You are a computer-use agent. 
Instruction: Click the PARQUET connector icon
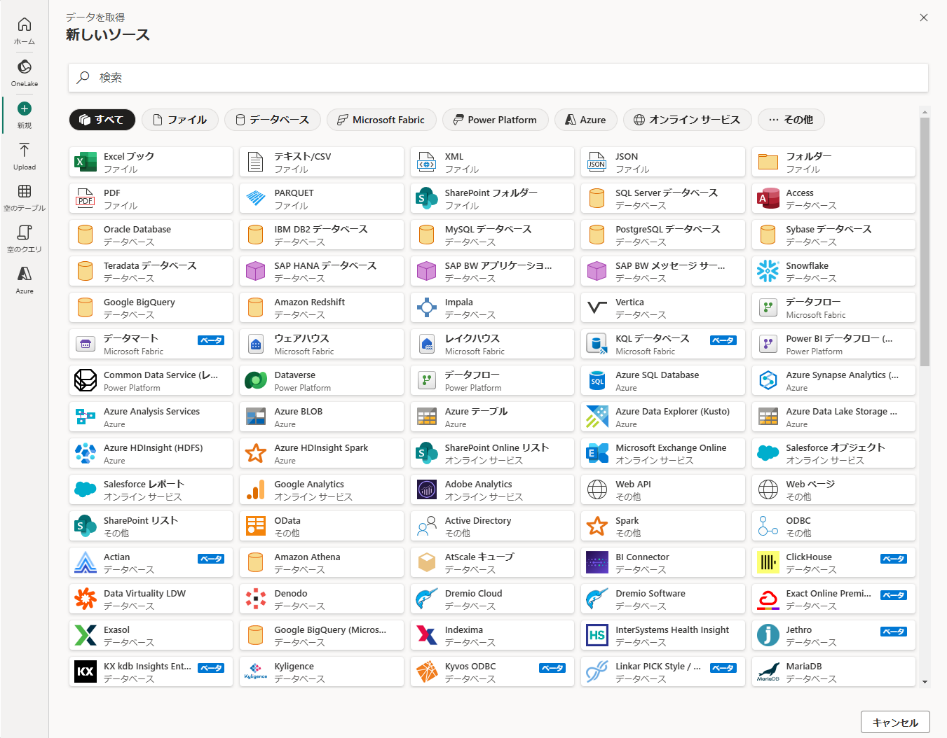point(256,198)
